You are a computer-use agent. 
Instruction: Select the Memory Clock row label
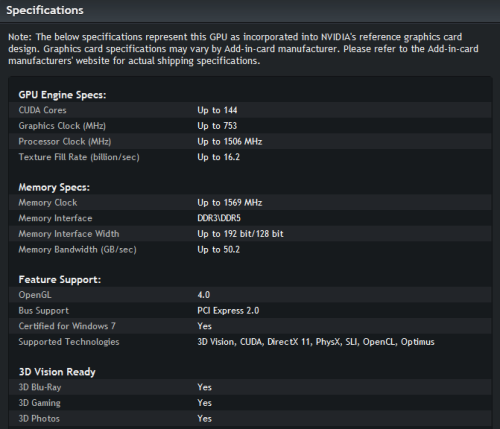click(48, 202)
